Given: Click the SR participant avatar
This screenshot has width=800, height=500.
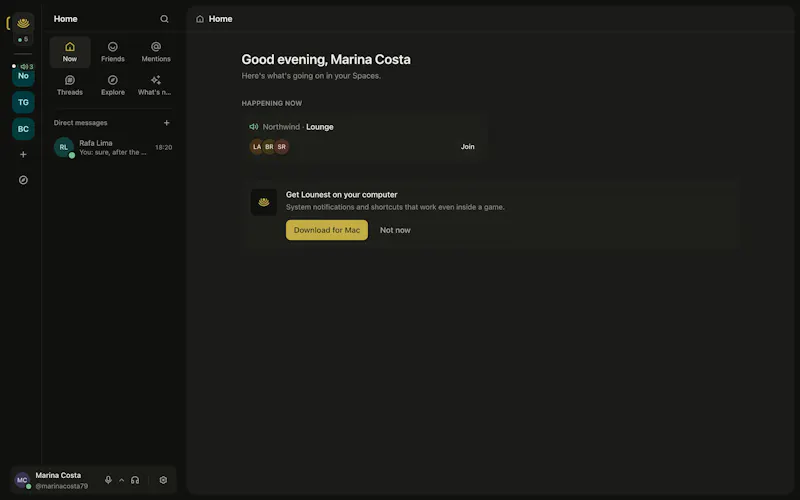Looking at the screenshot, I should coord(282,147).
